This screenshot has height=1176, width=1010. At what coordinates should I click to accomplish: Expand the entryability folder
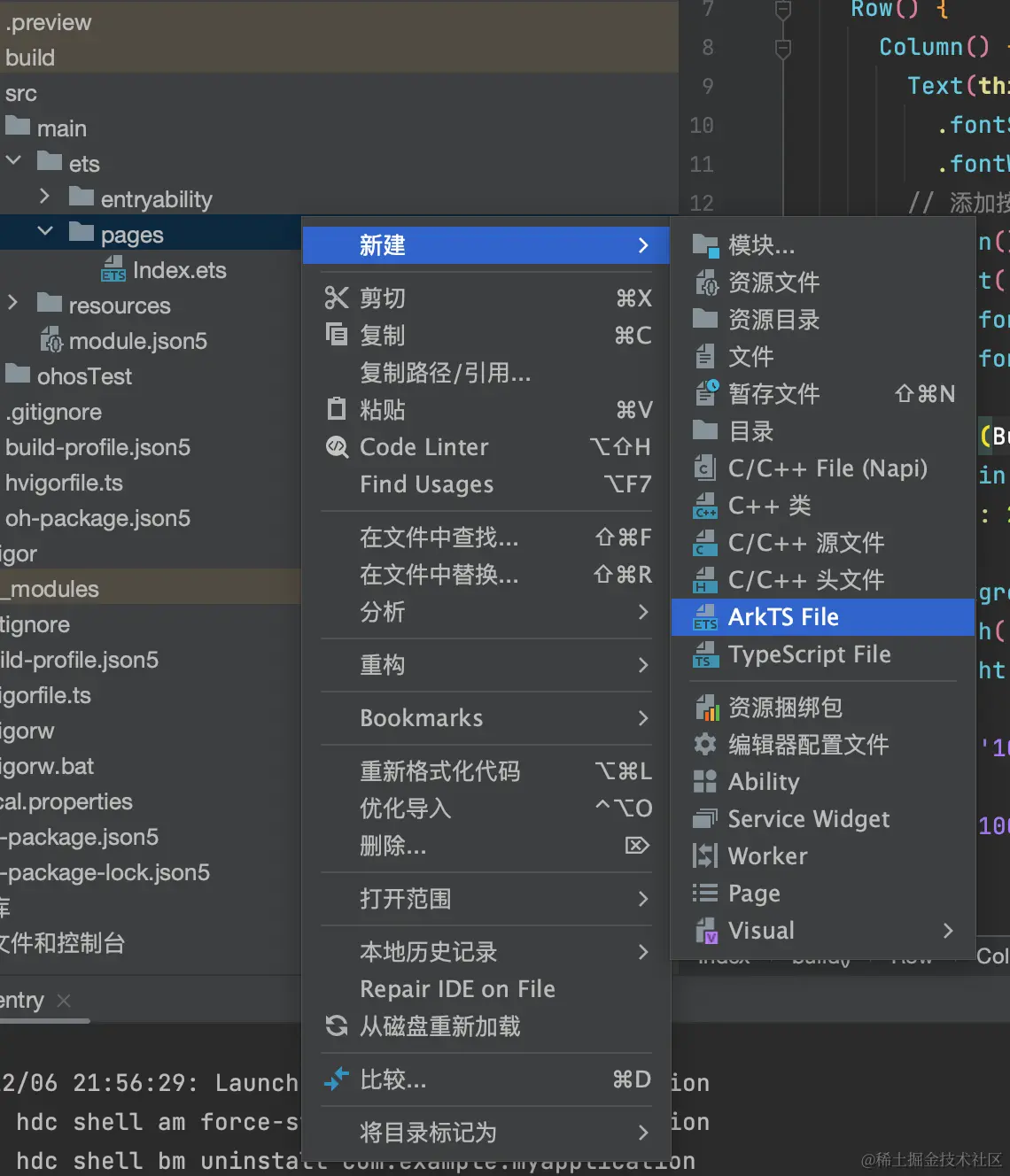(x=44, y=196)
